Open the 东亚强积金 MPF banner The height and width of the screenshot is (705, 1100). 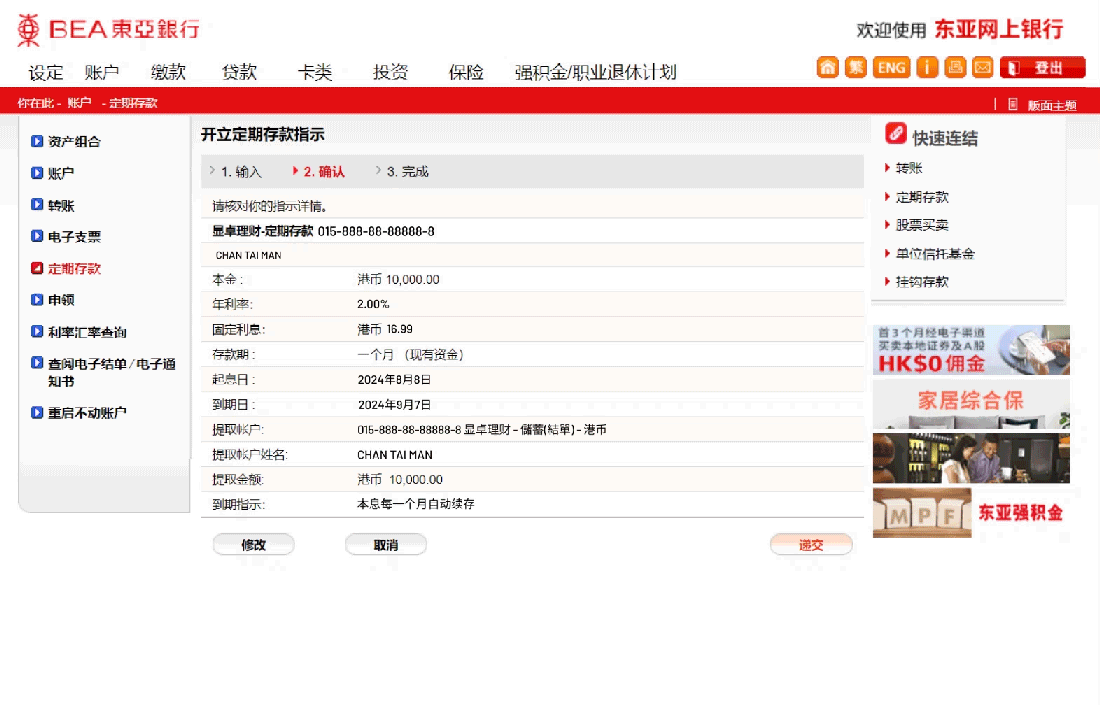972,513
